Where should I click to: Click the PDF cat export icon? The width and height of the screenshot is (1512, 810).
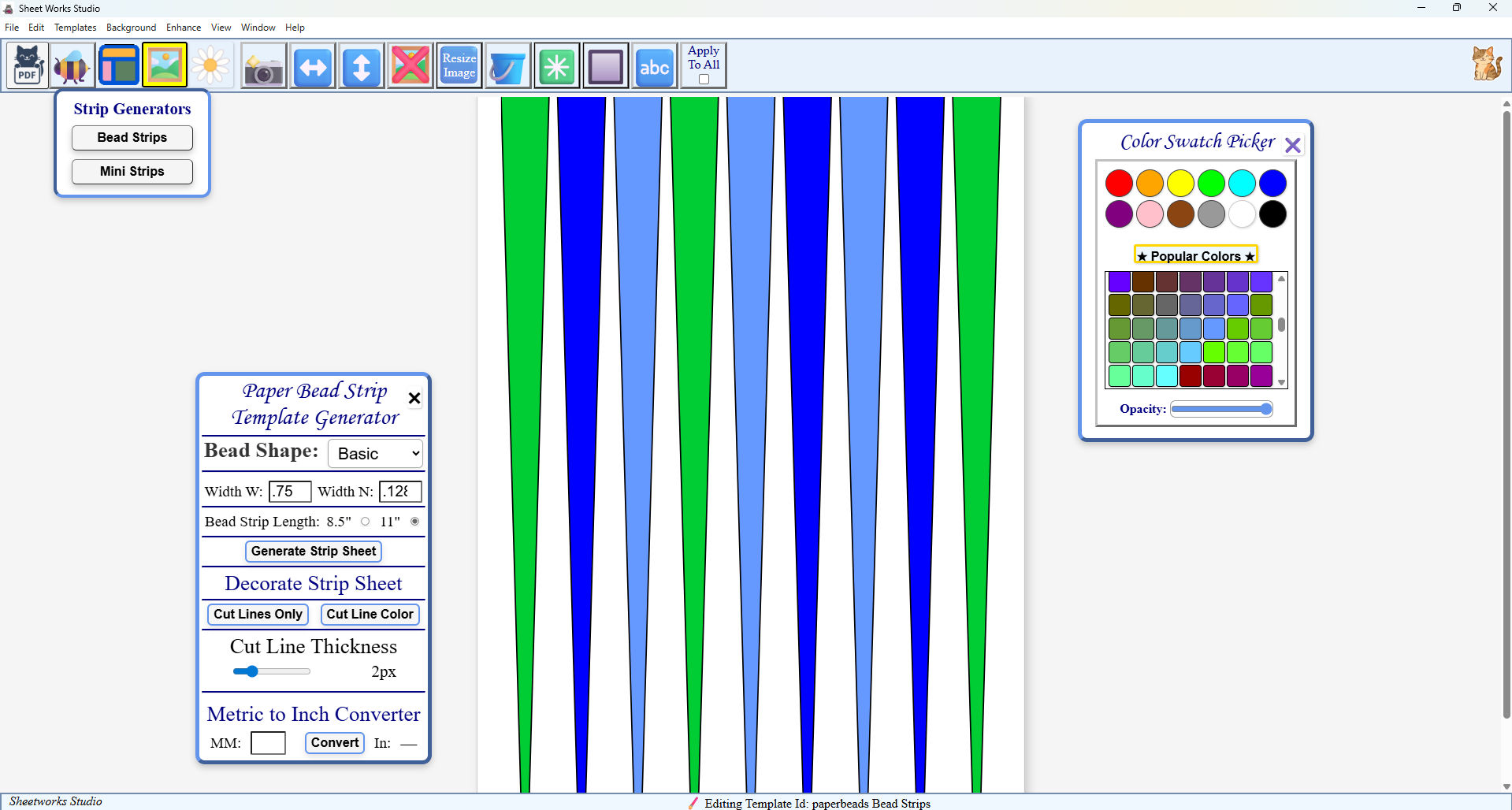coord(28,65)
